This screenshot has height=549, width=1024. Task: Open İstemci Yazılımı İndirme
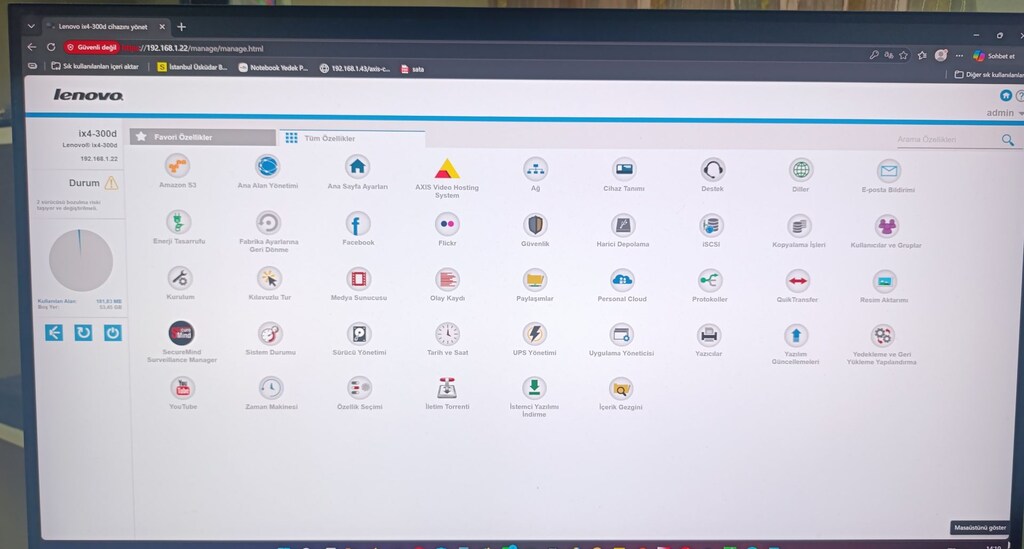pyautogui.click(x=534, y=388)
